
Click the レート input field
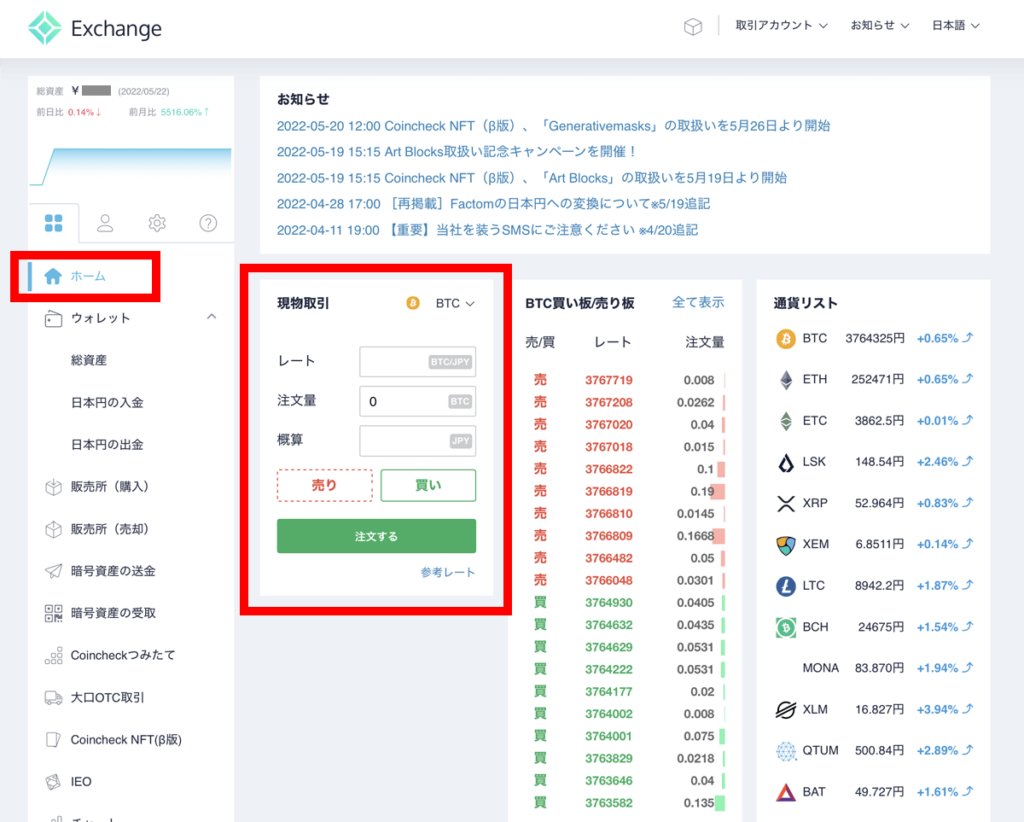[417, 362]
